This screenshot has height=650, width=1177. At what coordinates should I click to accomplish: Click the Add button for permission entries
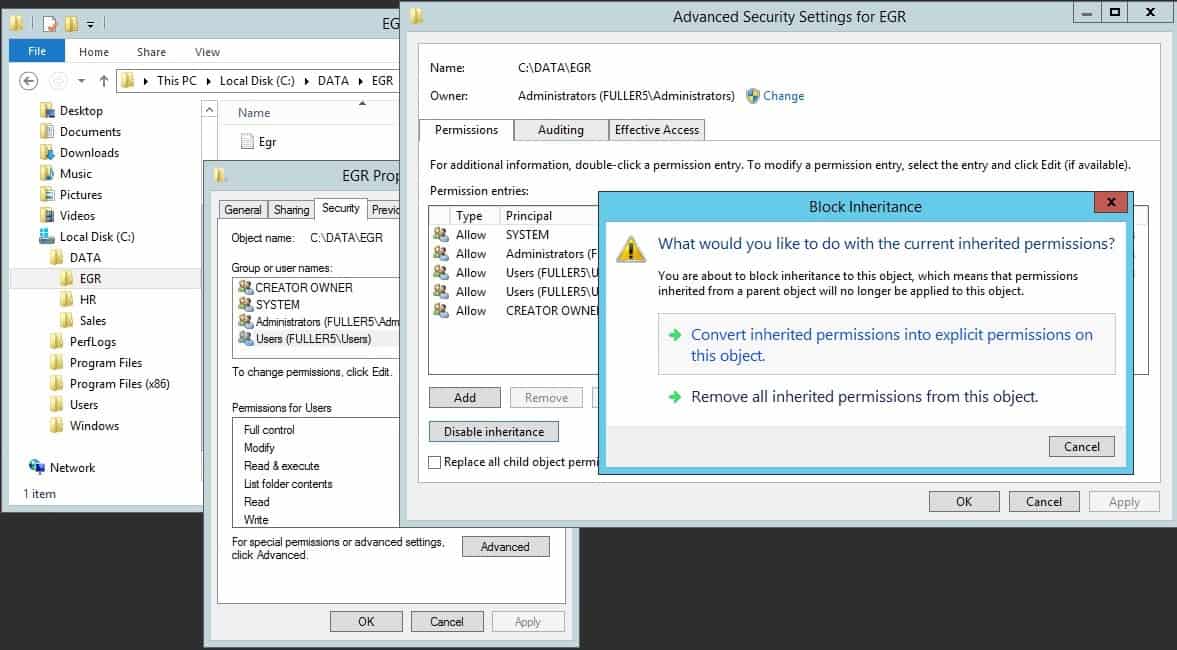[x=465, y=398]
